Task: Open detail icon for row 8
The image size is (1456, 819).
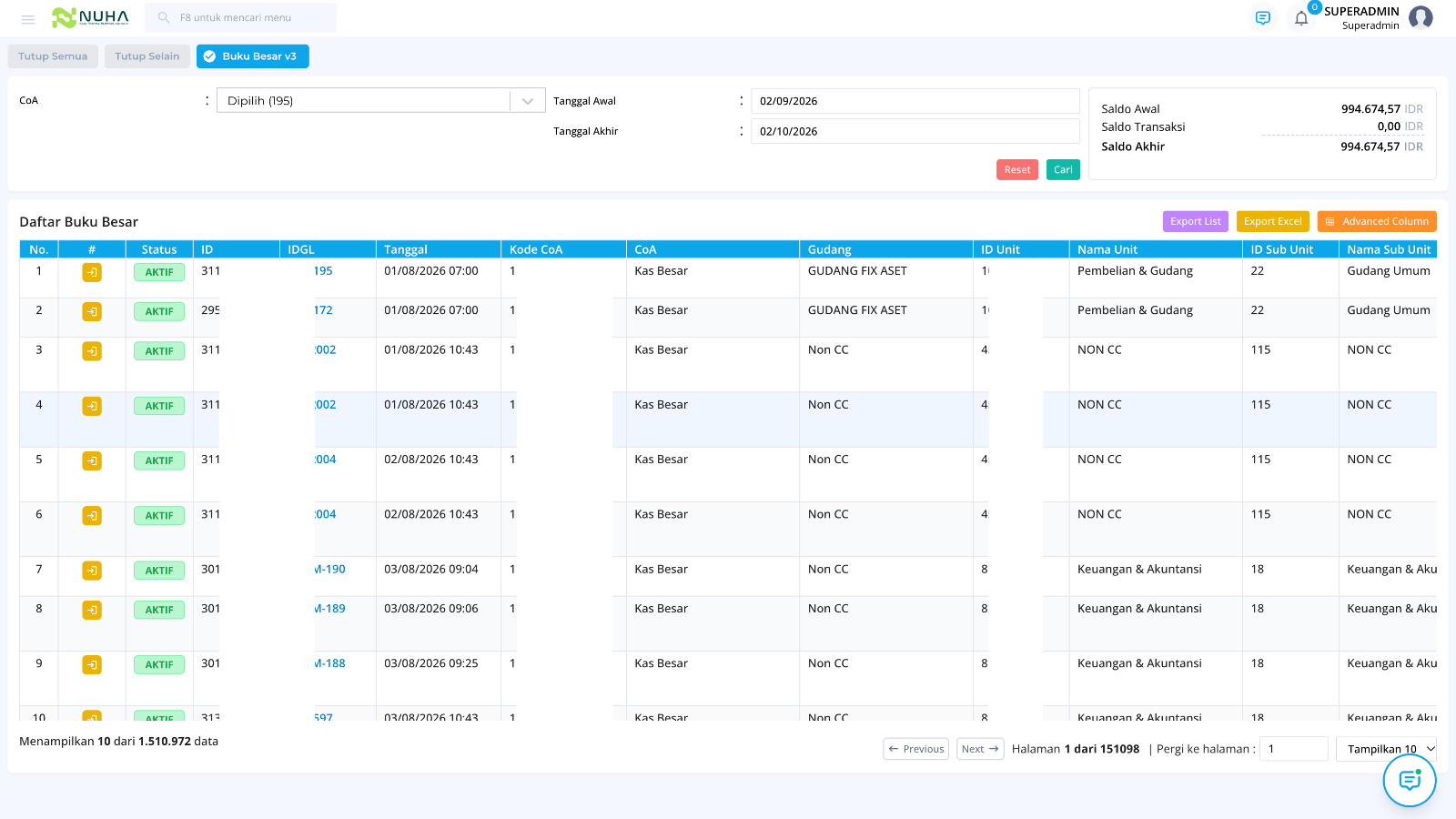Action: [92, 610]
